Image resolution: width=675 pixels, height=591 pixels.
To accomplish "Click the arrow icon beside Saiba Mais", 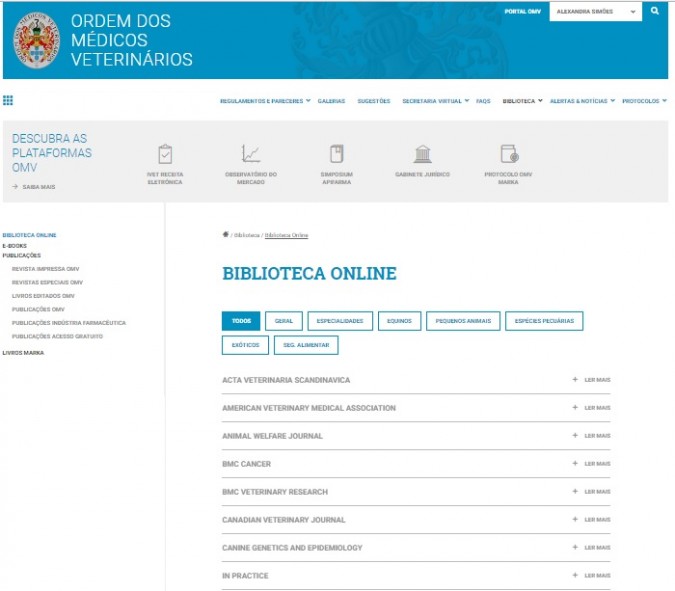I will 15,186.
